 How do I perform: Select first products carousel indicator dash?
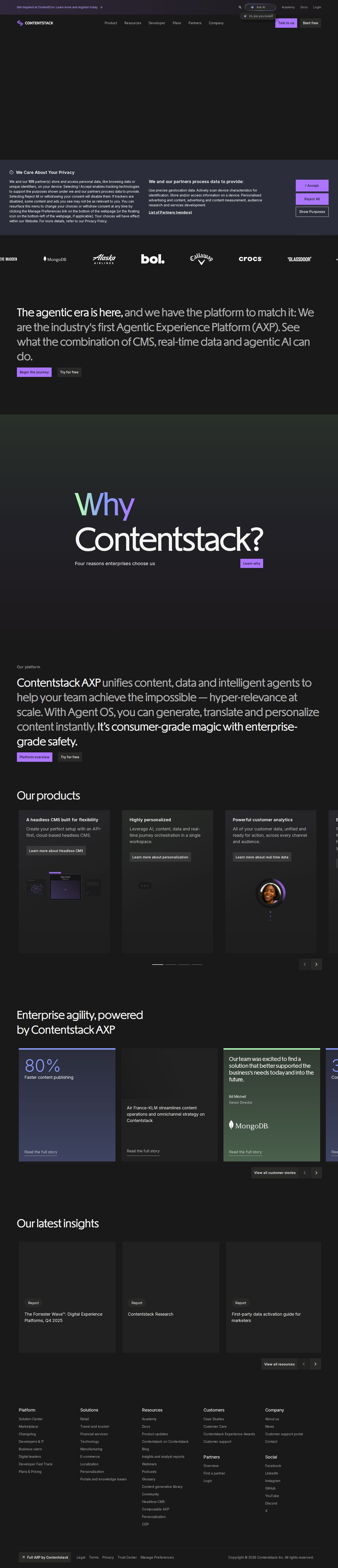[157, 964]
